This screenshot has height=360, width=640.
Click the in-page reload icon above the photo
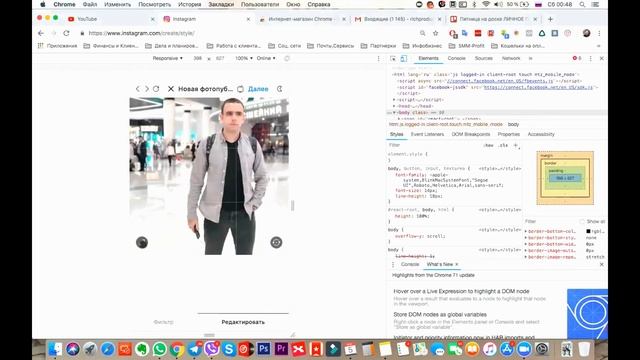(x=156, y=89)
